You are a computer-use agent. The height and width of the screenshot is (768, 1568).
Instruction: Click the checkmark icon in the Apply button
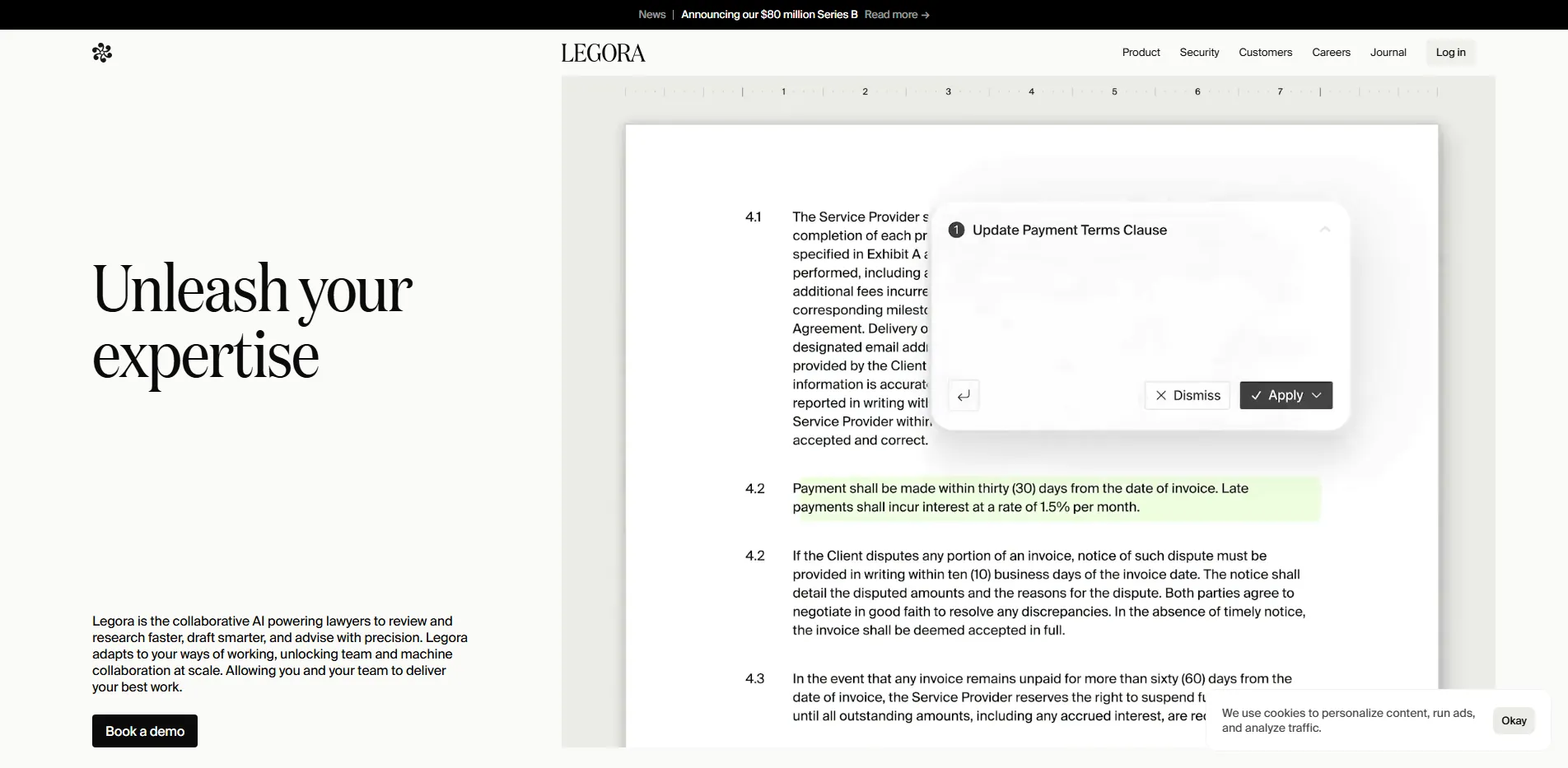[1256, 395]
